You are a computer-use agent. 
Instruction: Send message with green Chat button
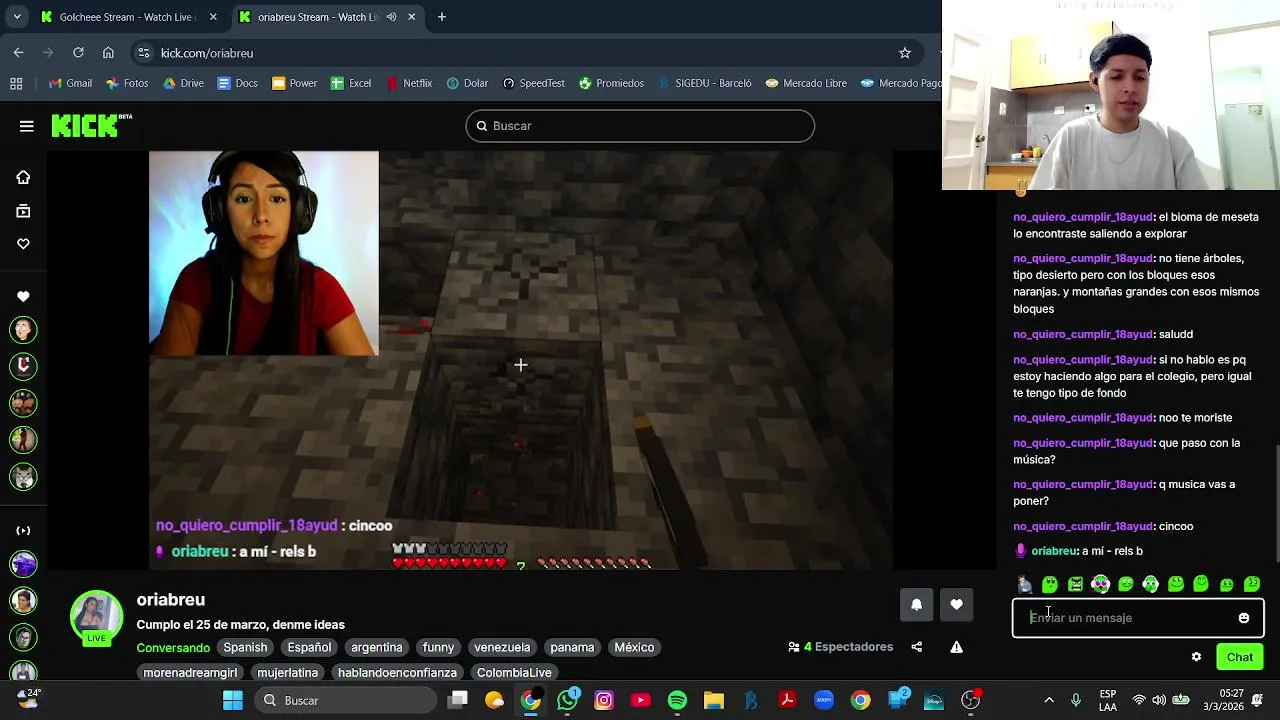coord(1240,657)
